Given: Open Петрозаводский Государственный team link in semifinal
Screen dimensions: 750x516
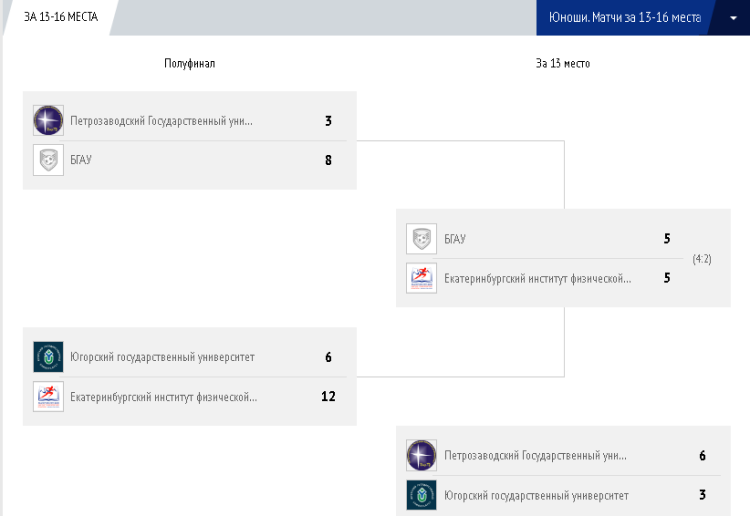Looking at the screenshot, I should click(161, 122).
